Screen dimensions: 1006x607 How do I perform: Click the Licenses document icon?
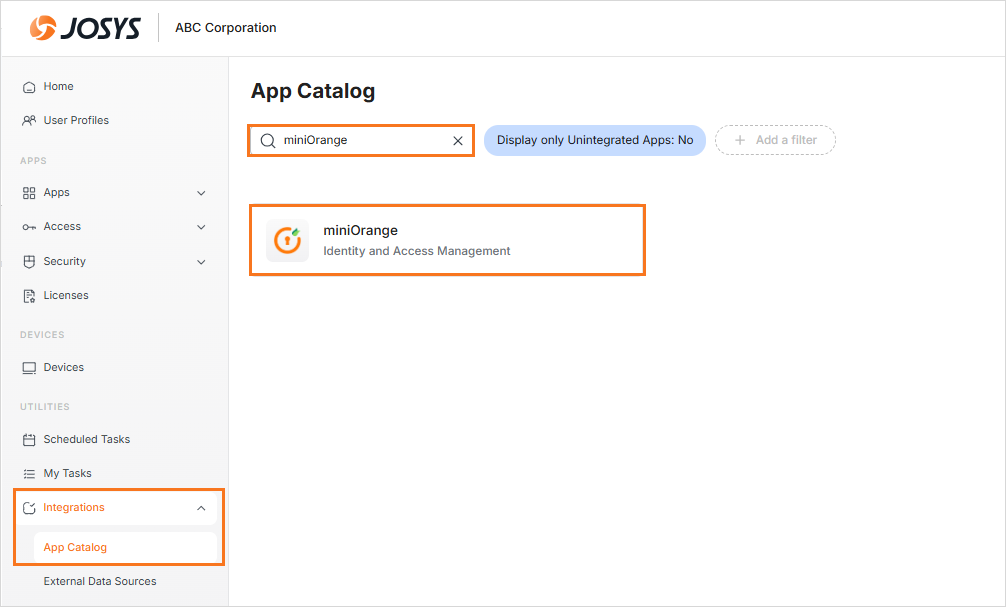click(x=29, y=296)
